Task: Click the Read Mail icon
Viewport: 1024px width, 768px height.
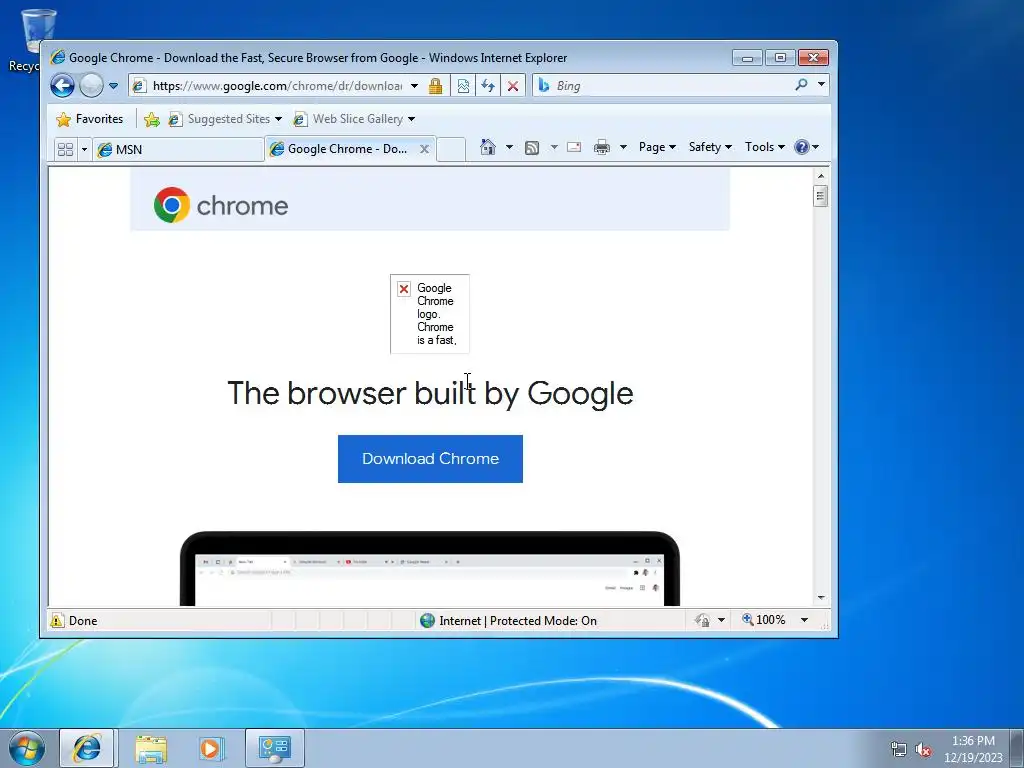Action: pos(574,147)
